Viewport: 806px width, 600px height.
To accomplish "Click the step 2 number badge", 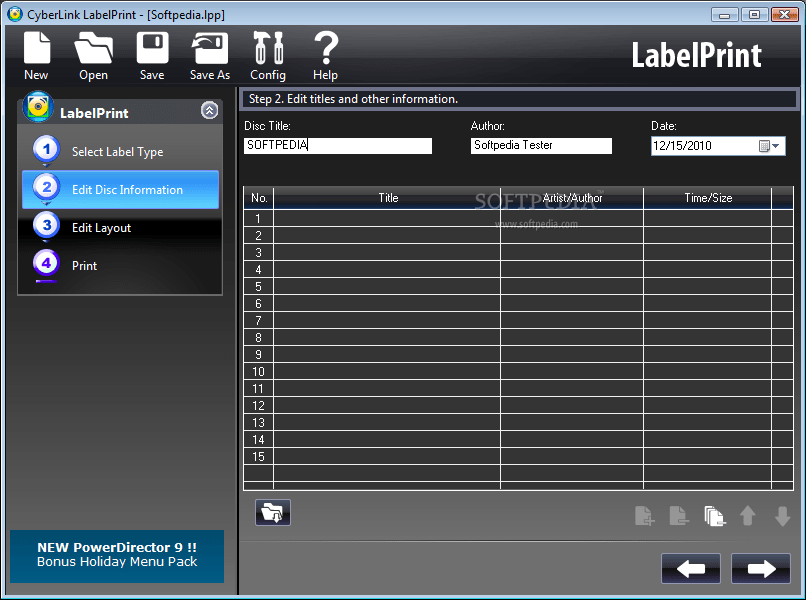I will [x=47, y=187].
